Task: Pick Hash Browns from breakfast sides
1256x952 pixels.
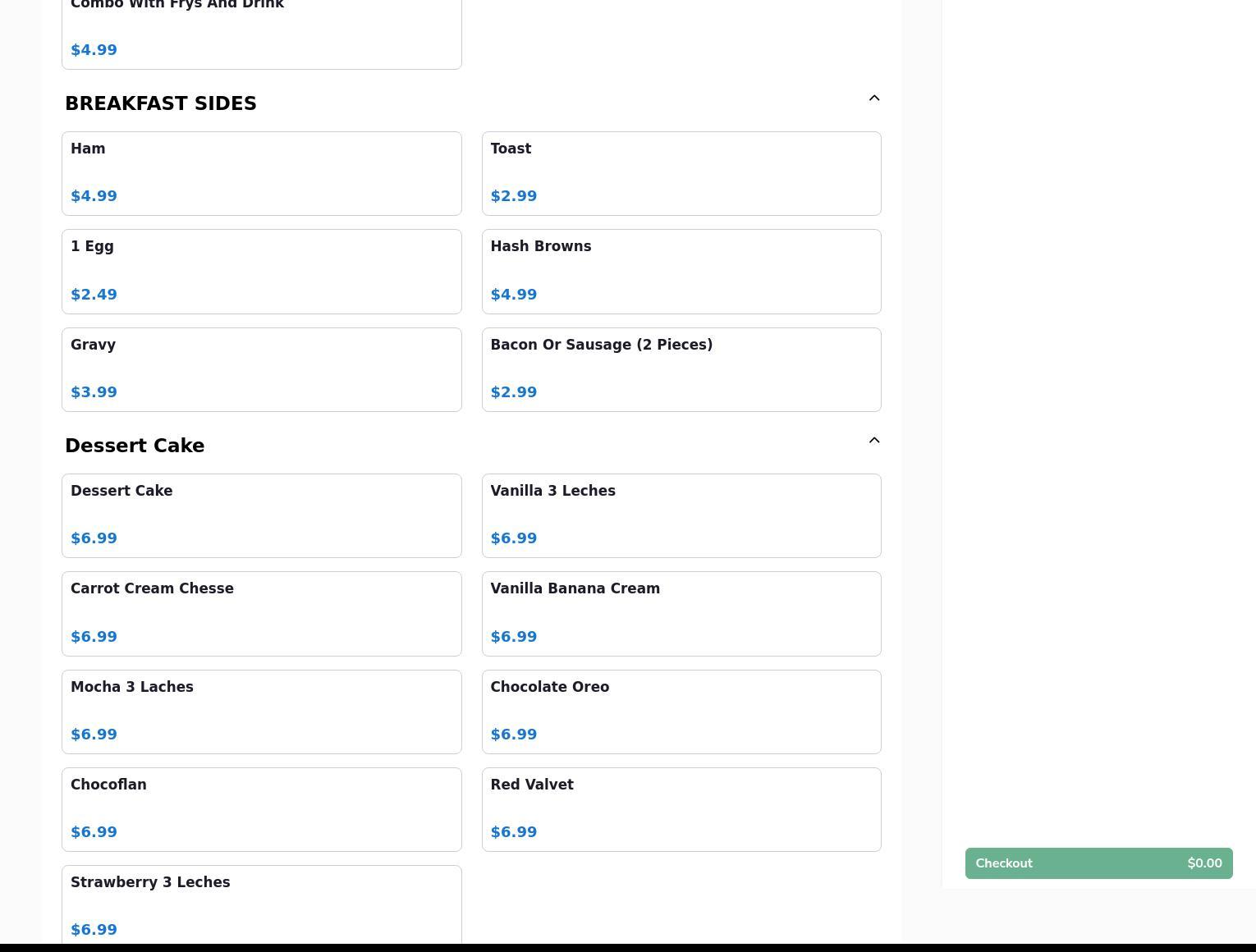Action: (681, 272)
